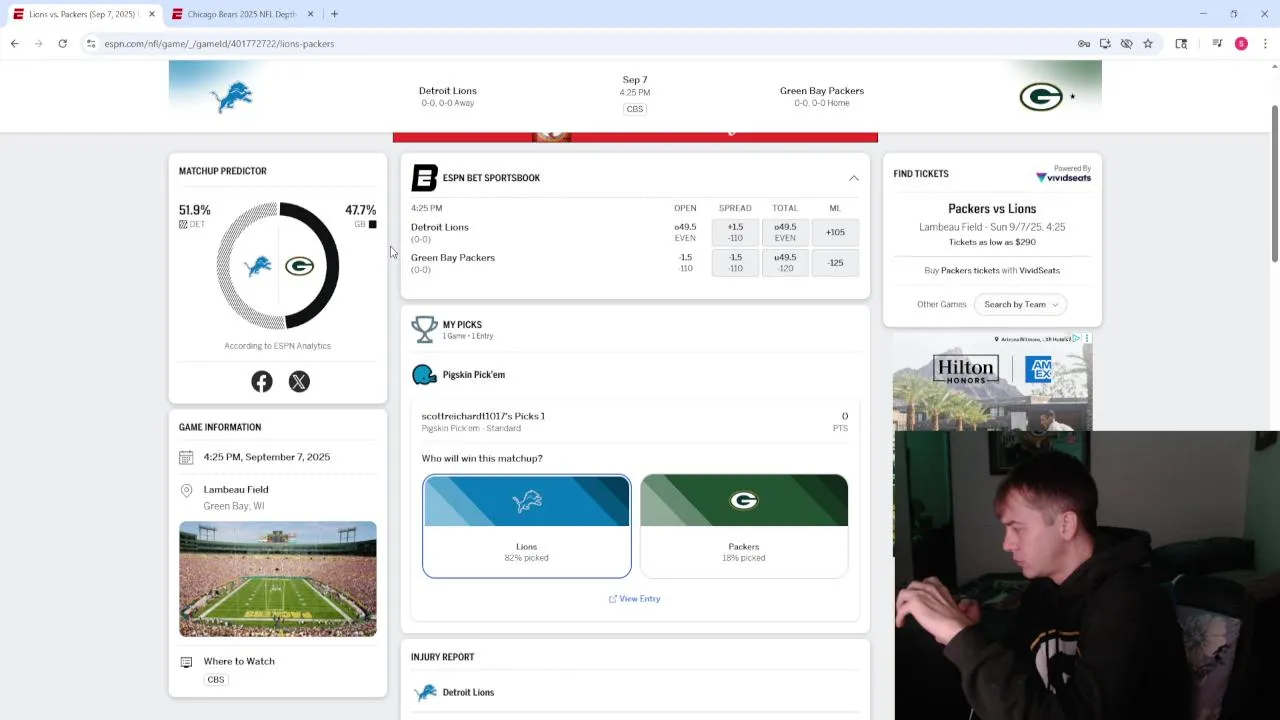Click the page vertical scrollbar
1280x720 pixels.
1274,185
